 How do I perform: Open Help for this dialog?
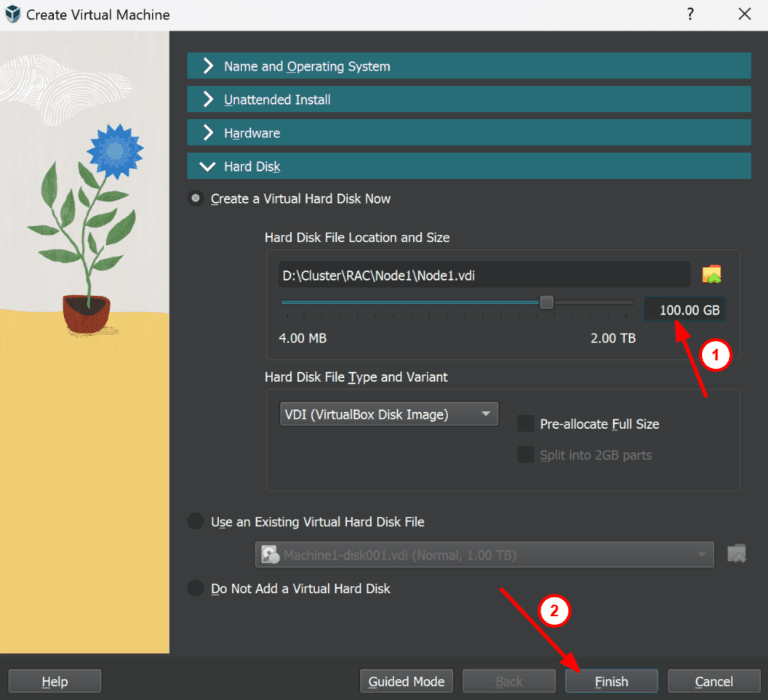point(54,682)
